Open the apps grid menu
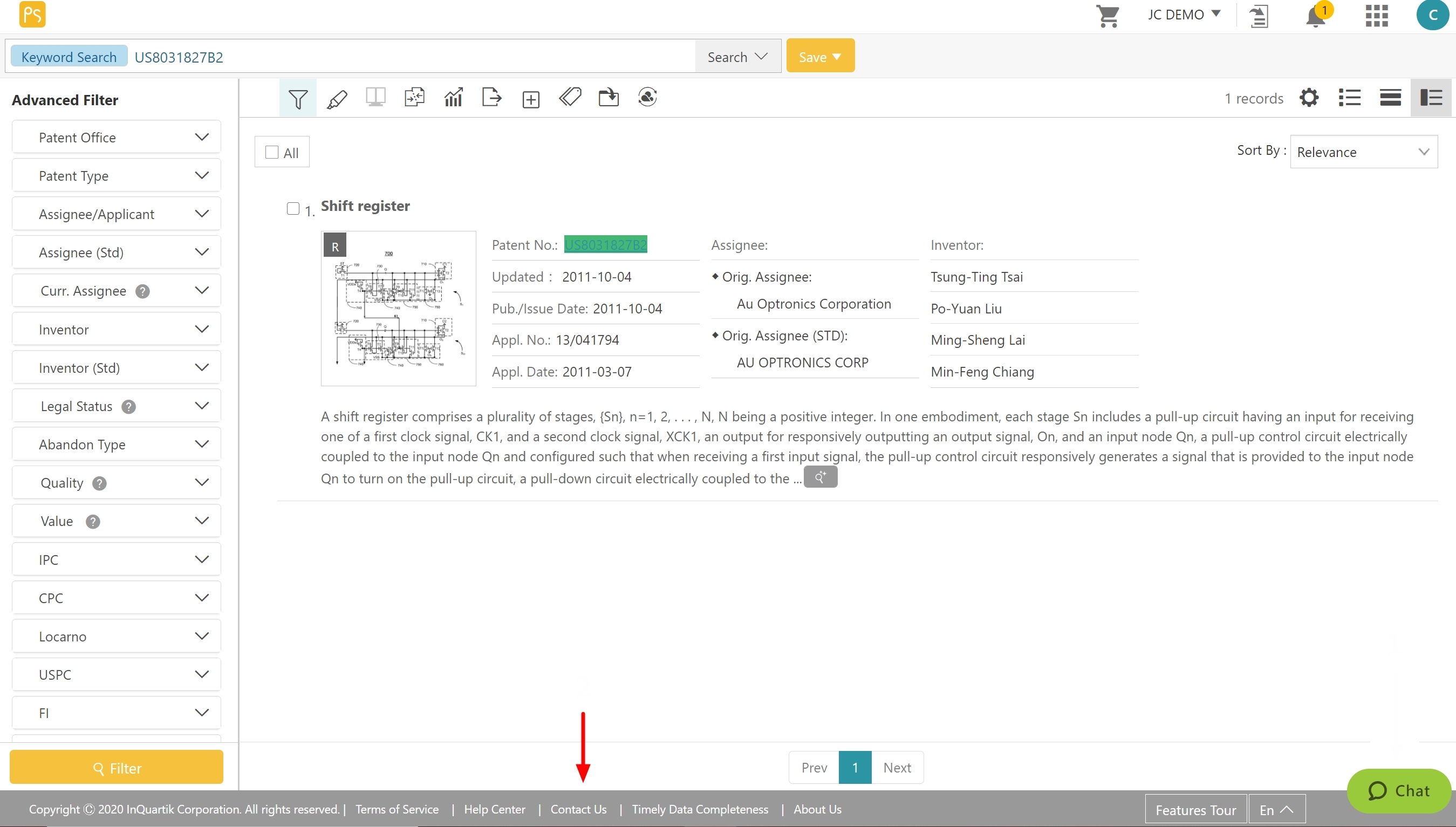The height and width of the screenshot is (827, 1456). tap(1377, 15)
